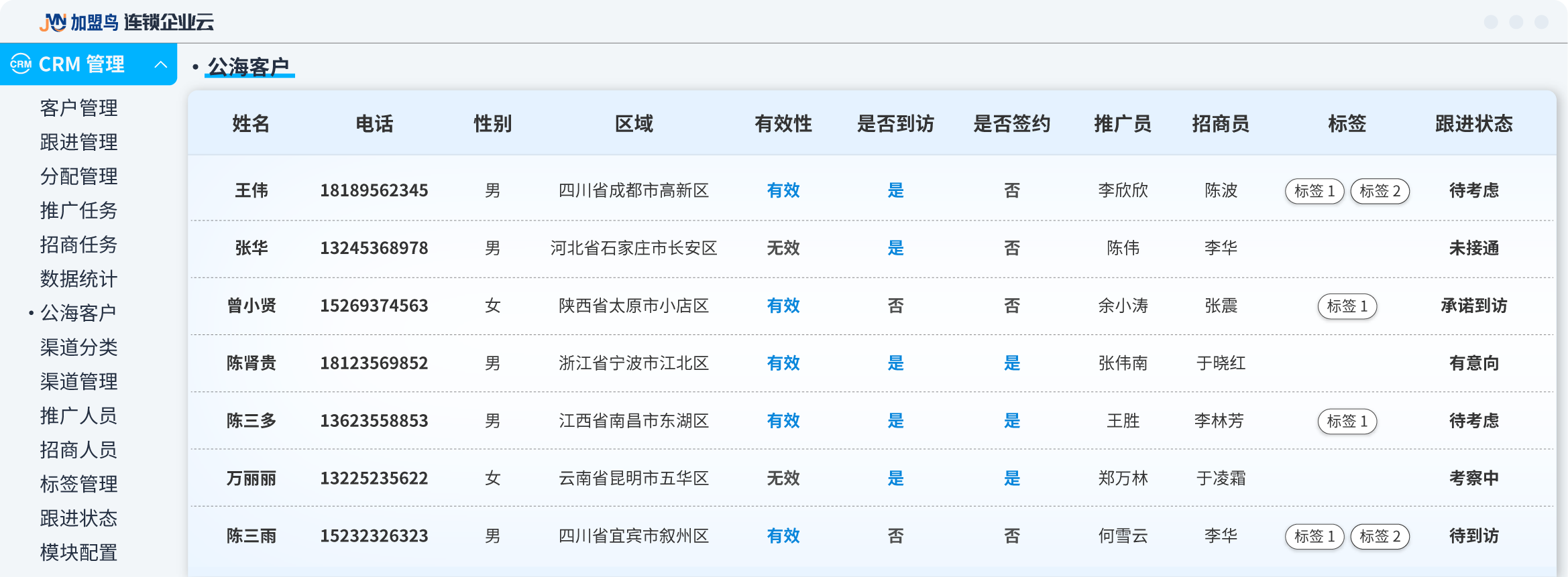Click the CRM circular icon in sidebar header
Screen dimensions: 1568x577
point(21,64)
